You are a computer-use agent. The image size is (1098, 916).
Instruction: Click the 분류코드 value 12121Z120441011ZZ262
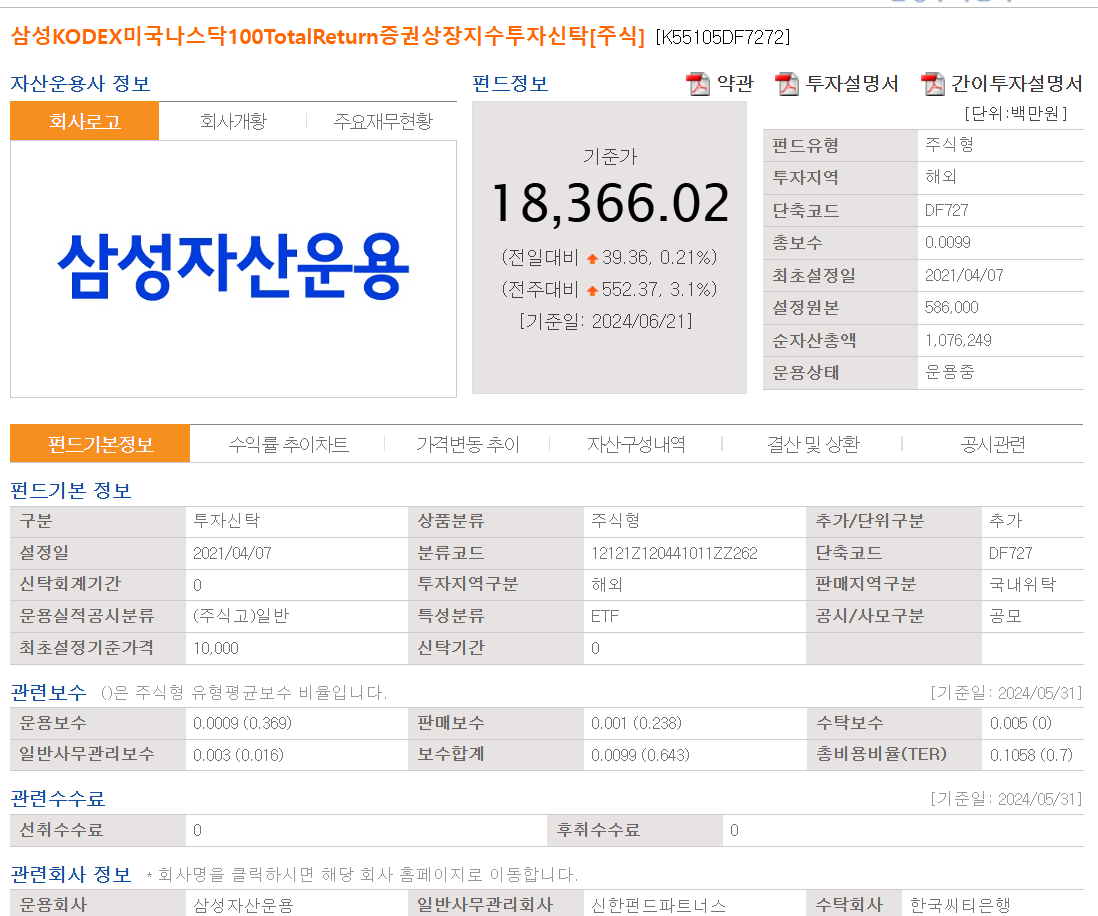point(674,553)
